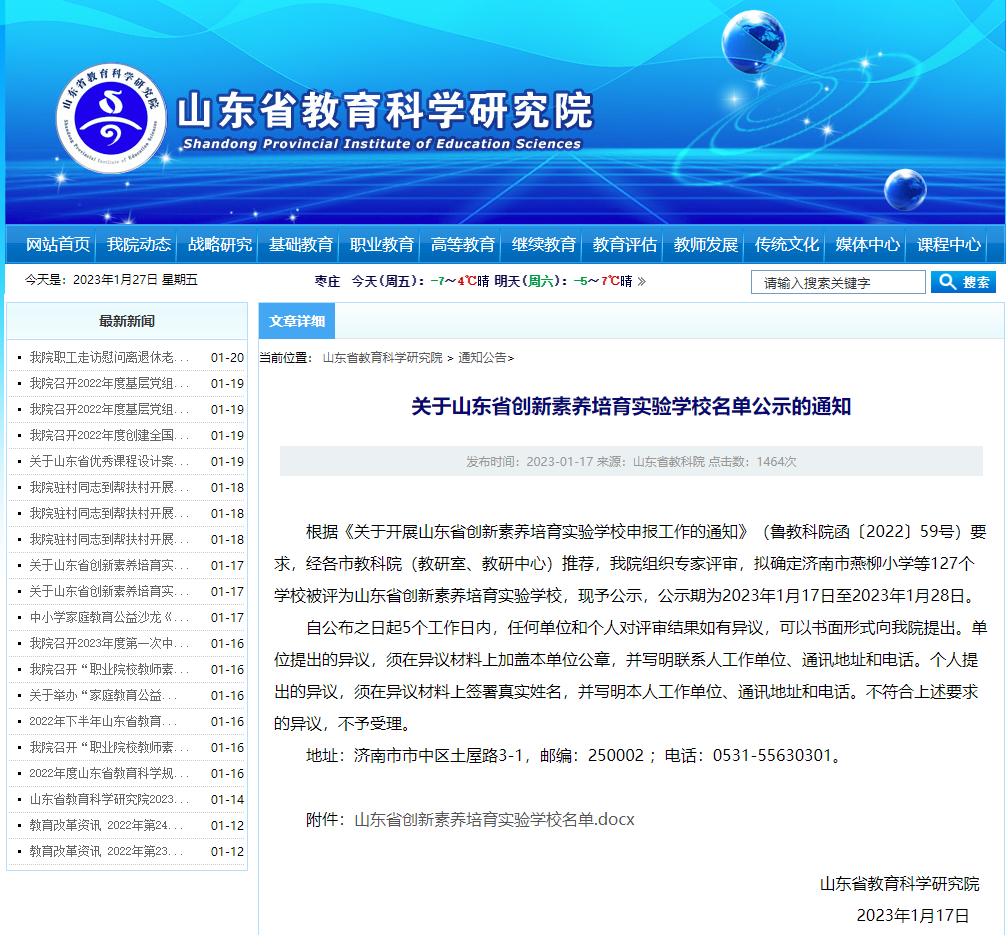The width and height of the screenshot is (1006, 935).
Task: Open 传统文化 navigation item
Action: click(786, 244)
